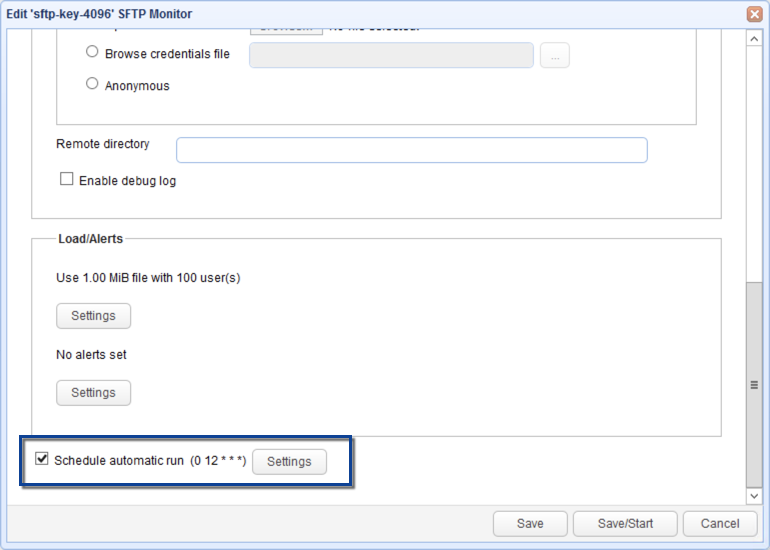Click the ellipsis button beside credentials file field
Image resolution: width=770 pixels, height=550 pixels.
pyautogui.click(x=554, y=56)
